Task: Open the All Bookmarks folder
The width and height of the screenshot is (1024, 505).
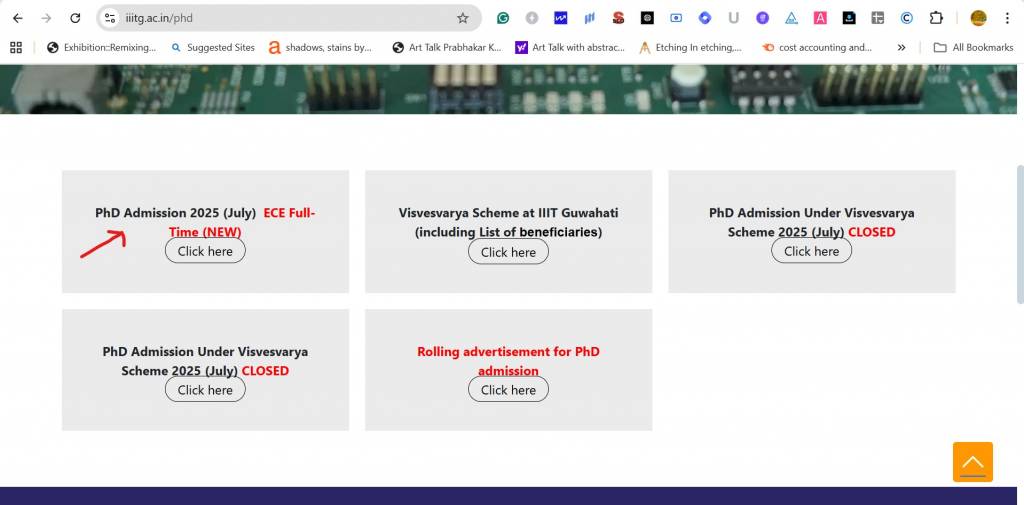Action: (x=973, y=47)
